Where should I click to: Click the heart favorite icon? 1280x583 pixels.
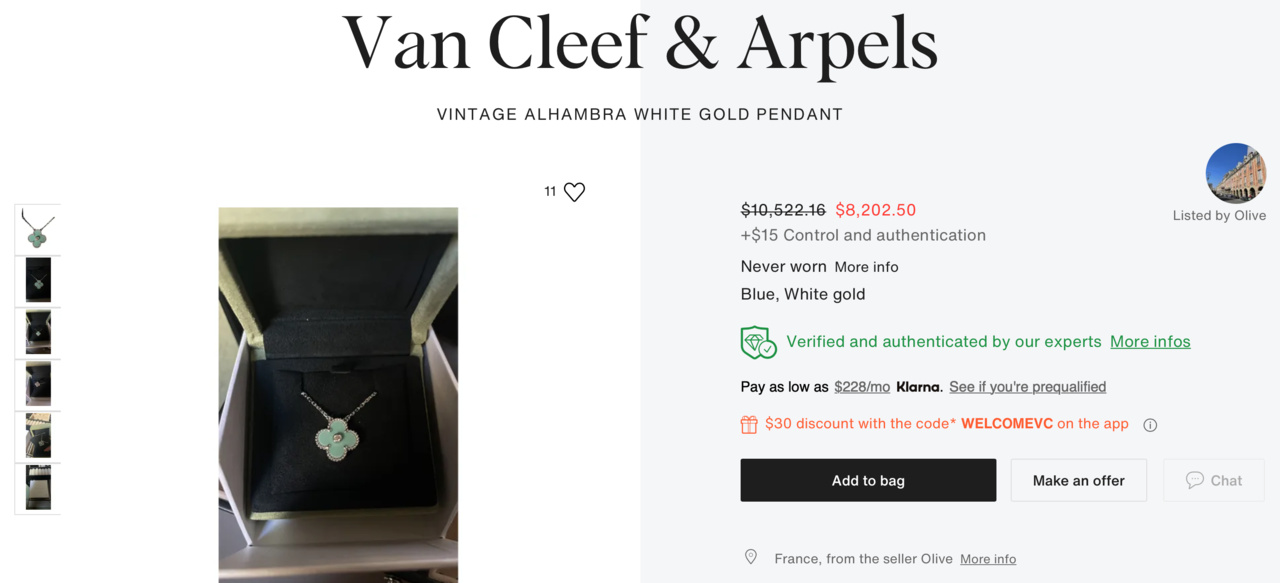tap(574, 192)
